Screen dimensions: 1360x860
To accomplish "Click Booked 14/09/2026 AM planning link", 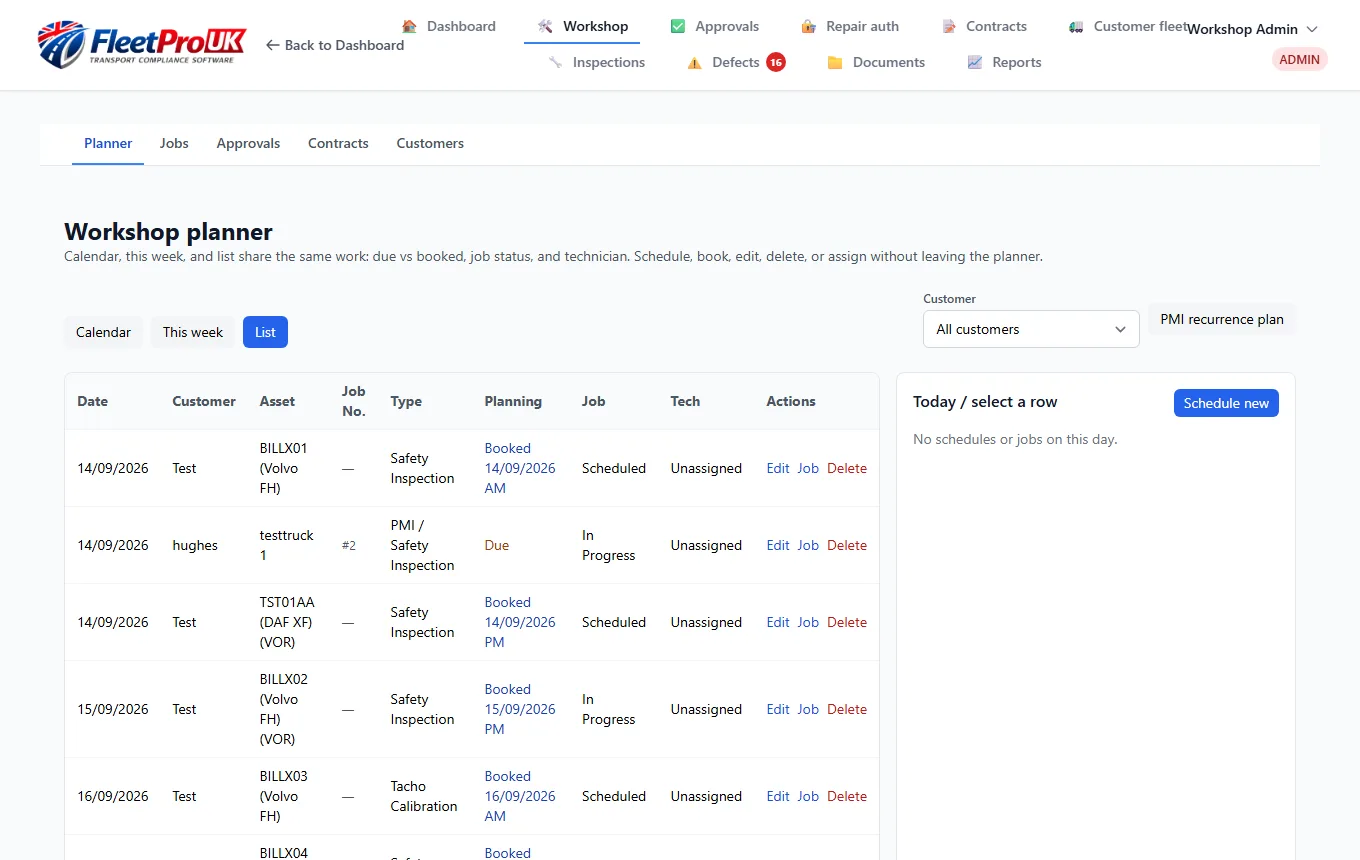I will tap(520, 468).
